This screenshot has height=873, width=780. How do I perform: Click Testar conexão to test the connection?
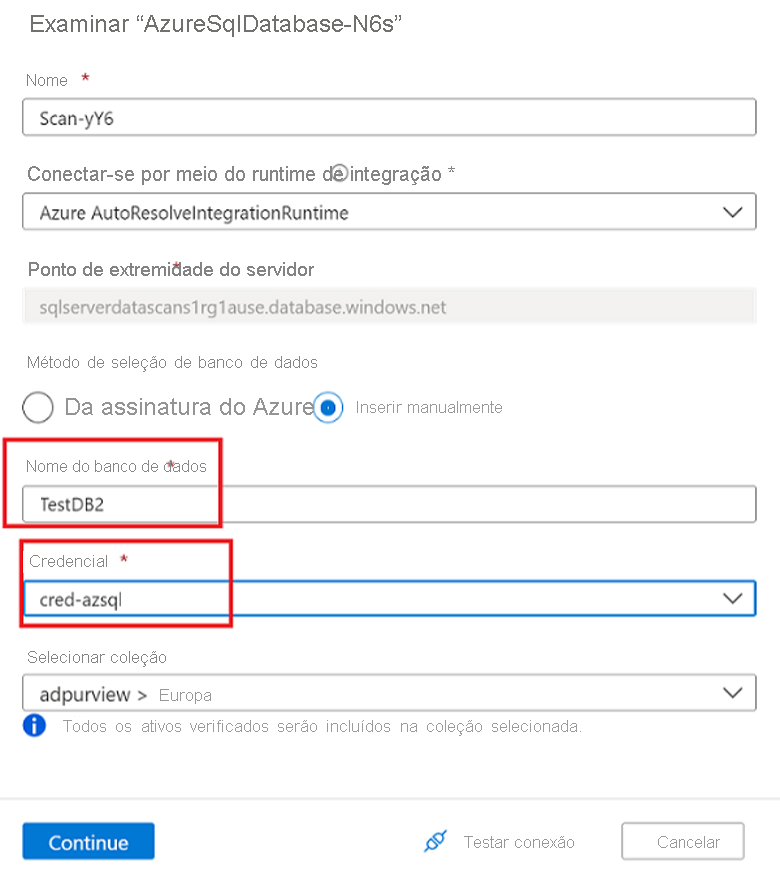point(518,841)
